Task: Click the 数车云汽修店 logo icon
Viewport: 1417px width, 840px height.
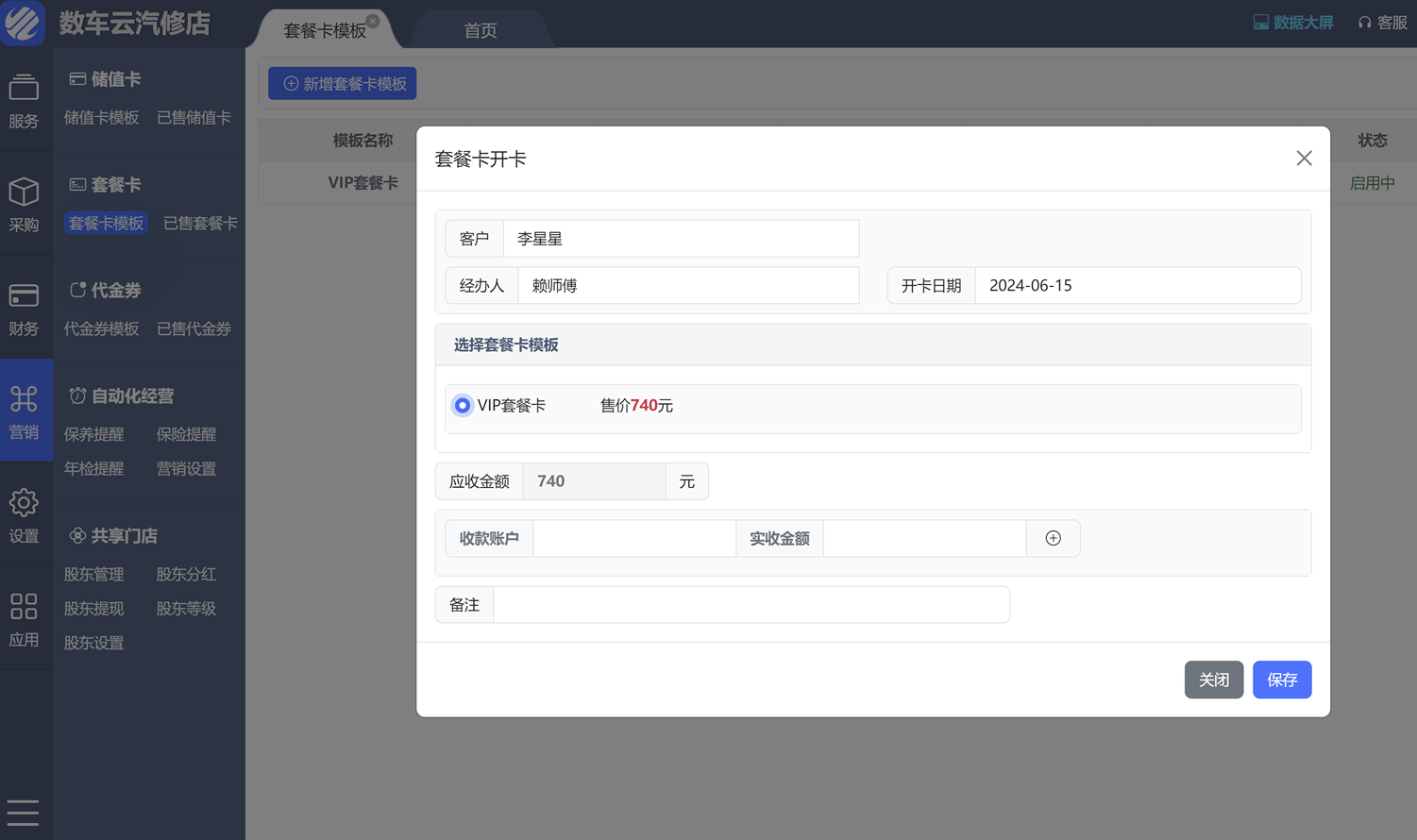Action: pyautogui.click(x=23, y=23)
